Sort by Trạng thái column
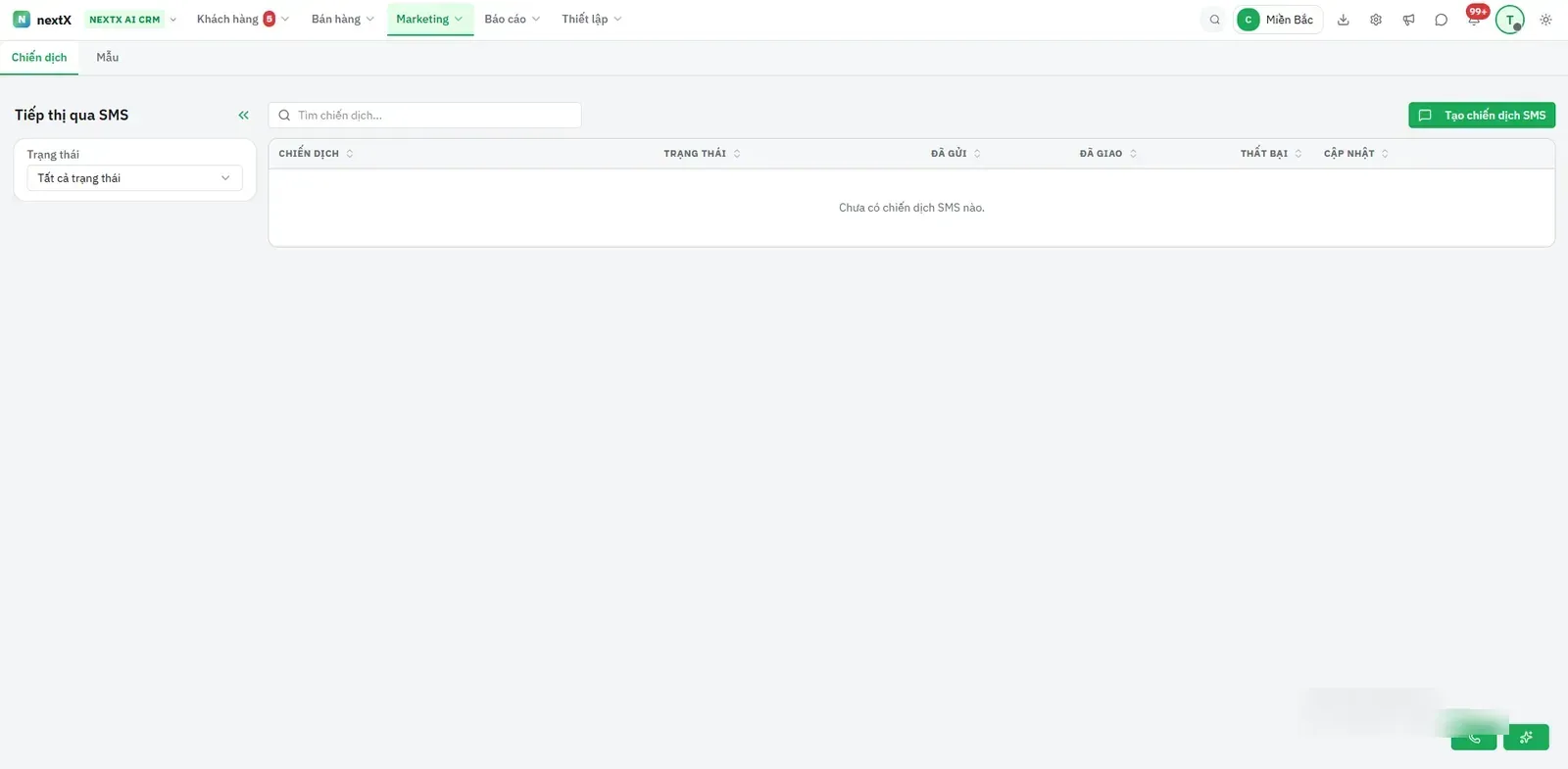Screen dimensions: 1568x769 [x=702, y=154]
